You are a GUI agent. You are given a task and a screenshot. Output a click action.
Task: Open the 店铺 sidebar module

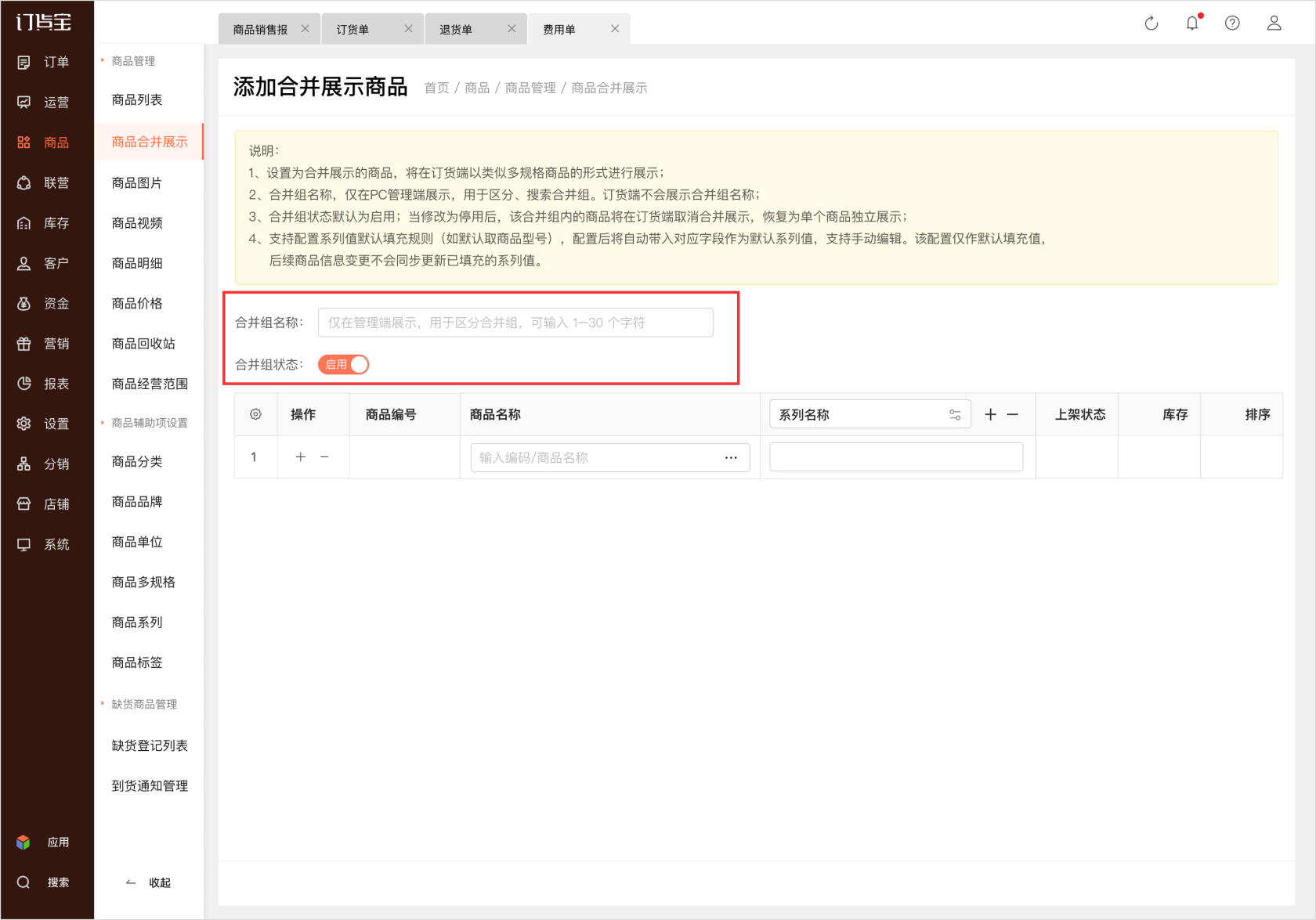44,504
